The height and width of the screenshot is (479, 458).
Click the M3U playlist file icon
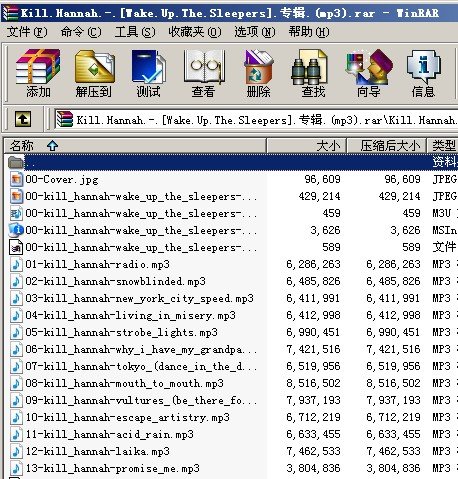coord(16,213)
